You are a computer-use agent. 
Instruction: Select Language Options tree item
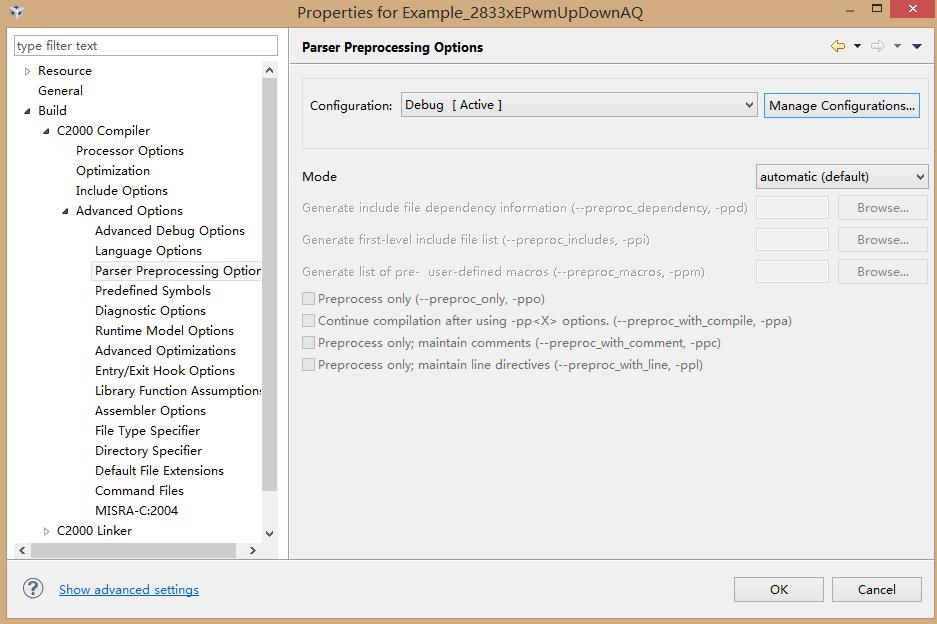[148, 251]
